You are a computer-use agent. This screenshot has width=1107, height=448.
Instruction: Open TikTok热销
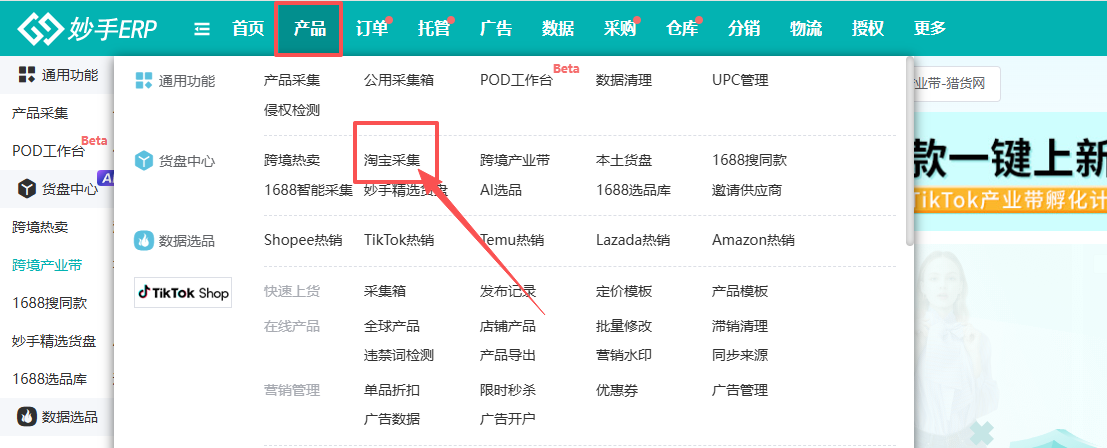[399, 240]
